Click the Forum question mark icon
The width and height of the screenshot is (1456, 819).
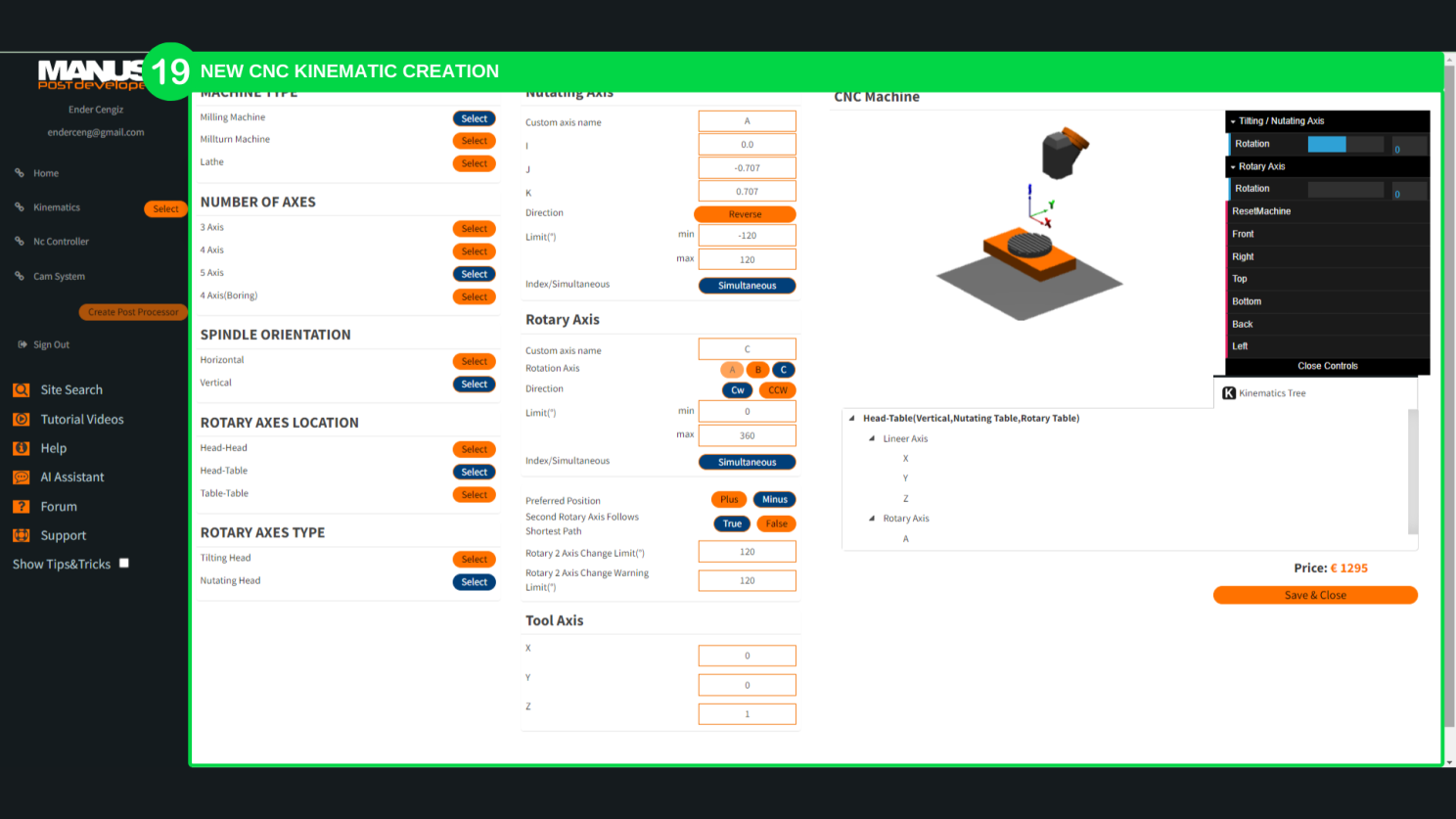point(21,507)
